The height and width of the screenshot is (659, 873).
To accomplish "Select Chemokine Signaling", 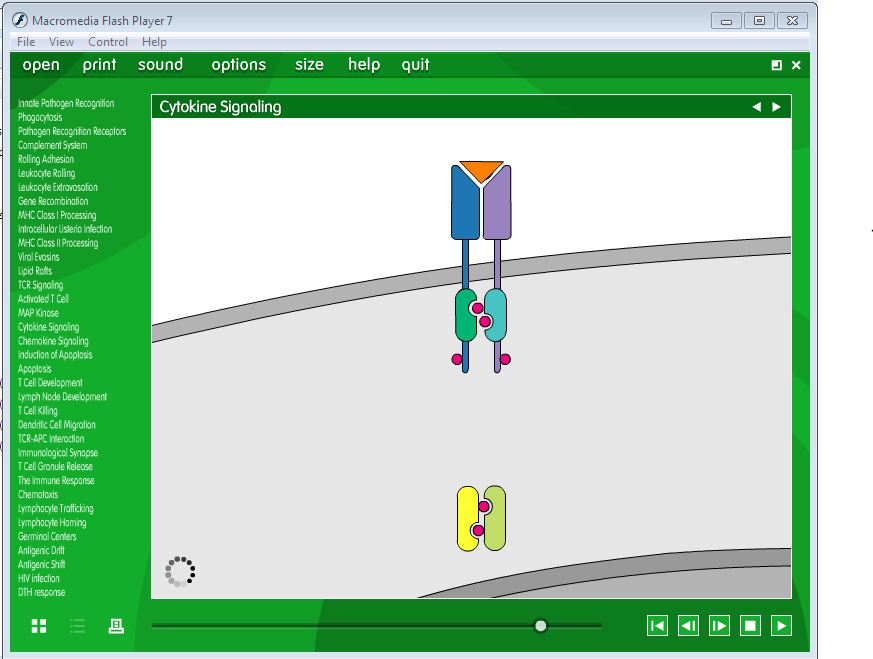I will tap(53, 341).
